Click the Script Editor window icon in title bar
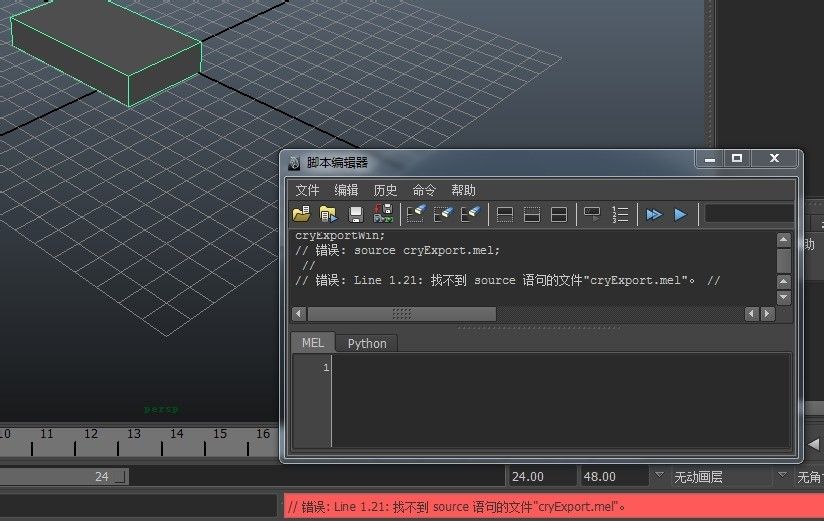This screenshot has height=521, width=824. point(294,163)
